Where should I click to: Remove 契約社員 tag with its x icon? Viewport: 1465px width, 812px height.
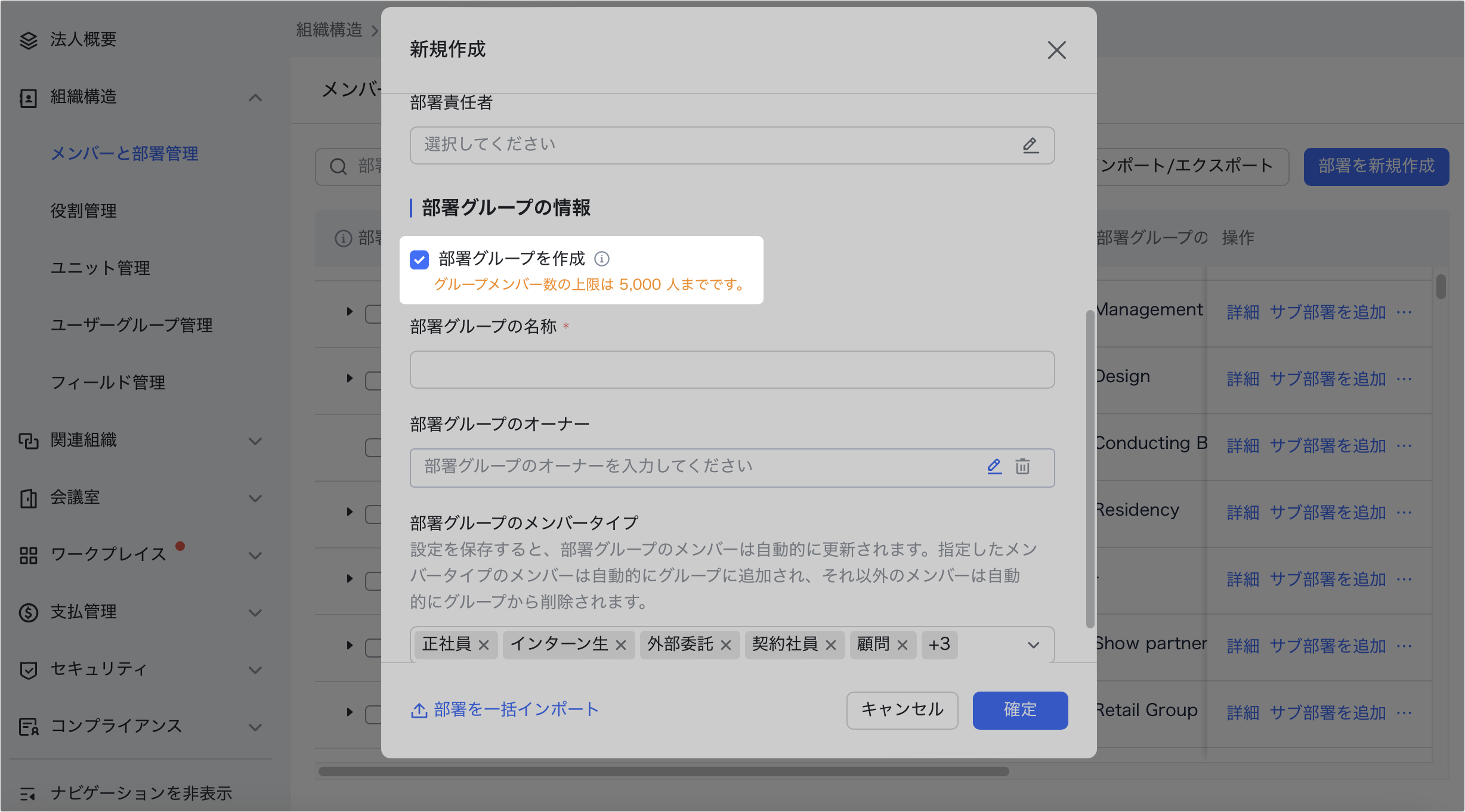(x=831, y=645)
